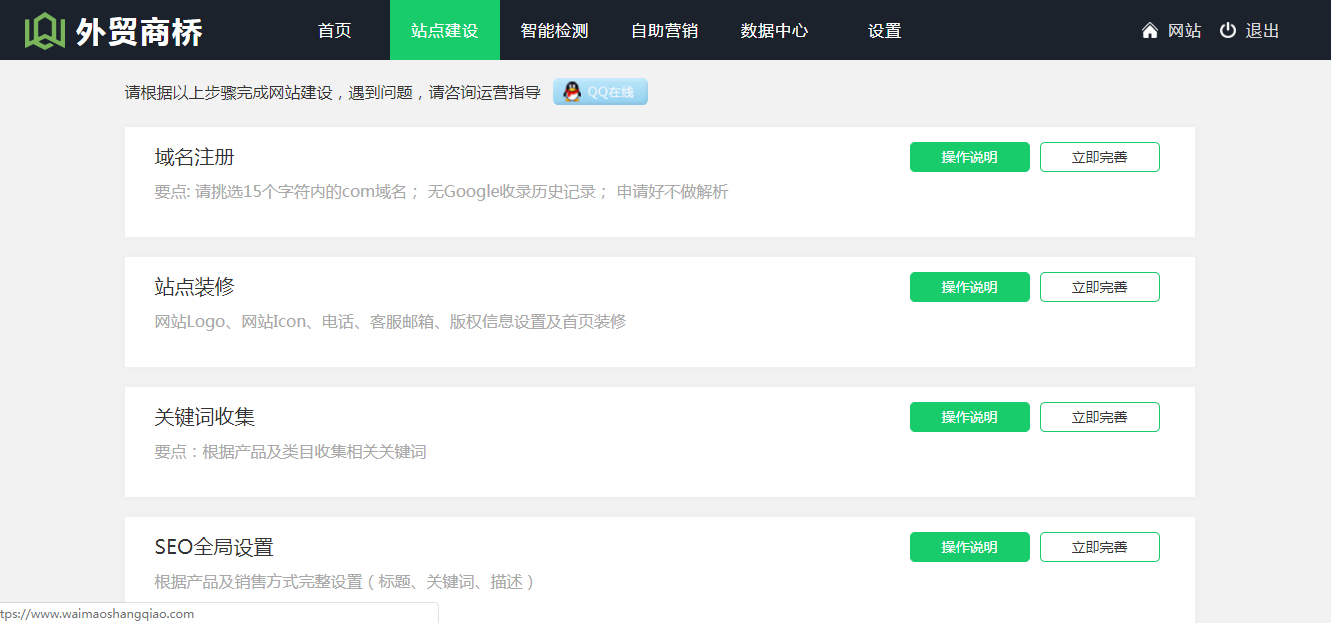1331x623 pixels.
Task: Switch to 数据中心 section
Action: click(774, 31)
